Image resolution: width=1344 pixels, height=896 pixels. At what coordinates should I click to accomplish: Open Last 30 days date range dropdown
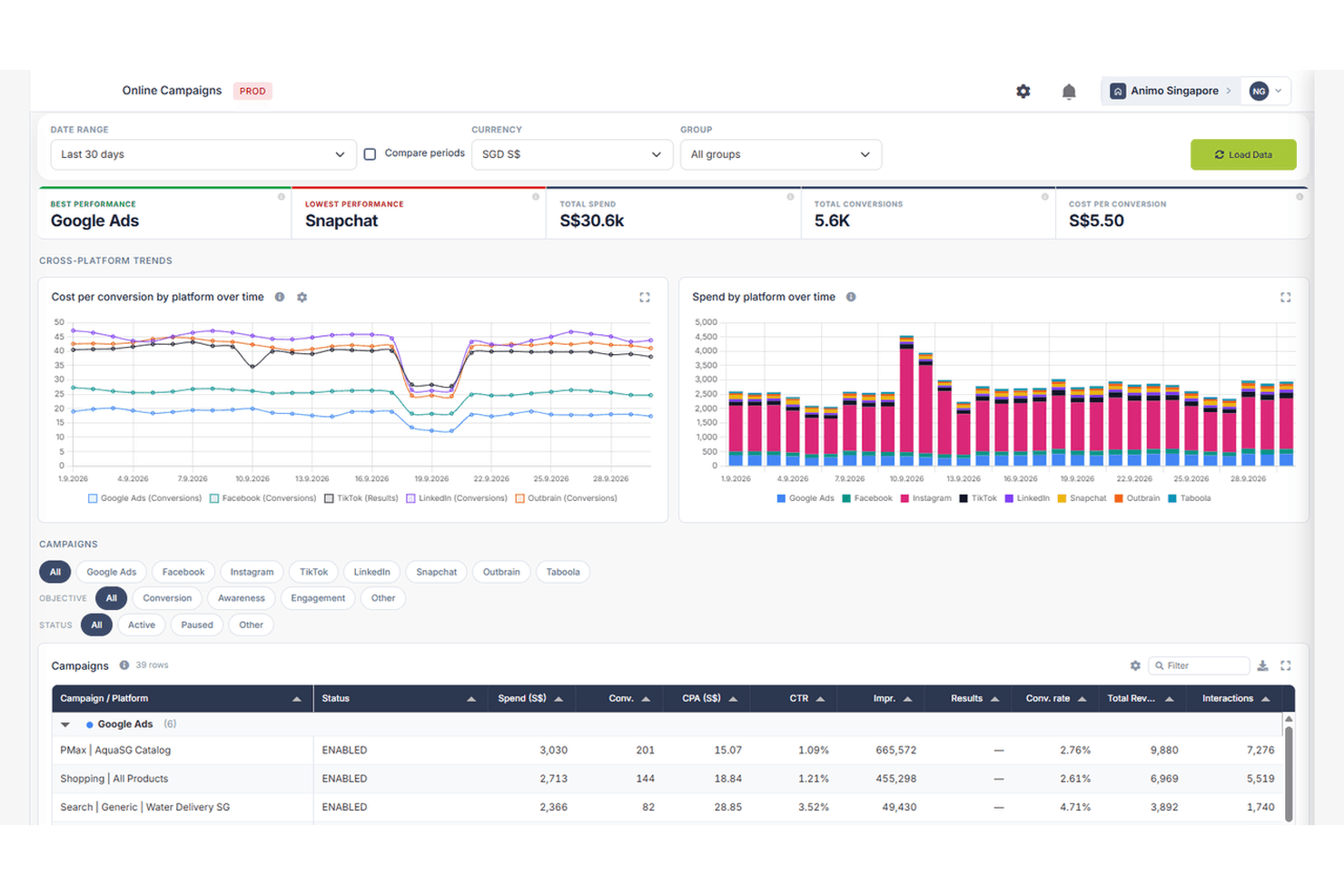[x=203, y=154]
